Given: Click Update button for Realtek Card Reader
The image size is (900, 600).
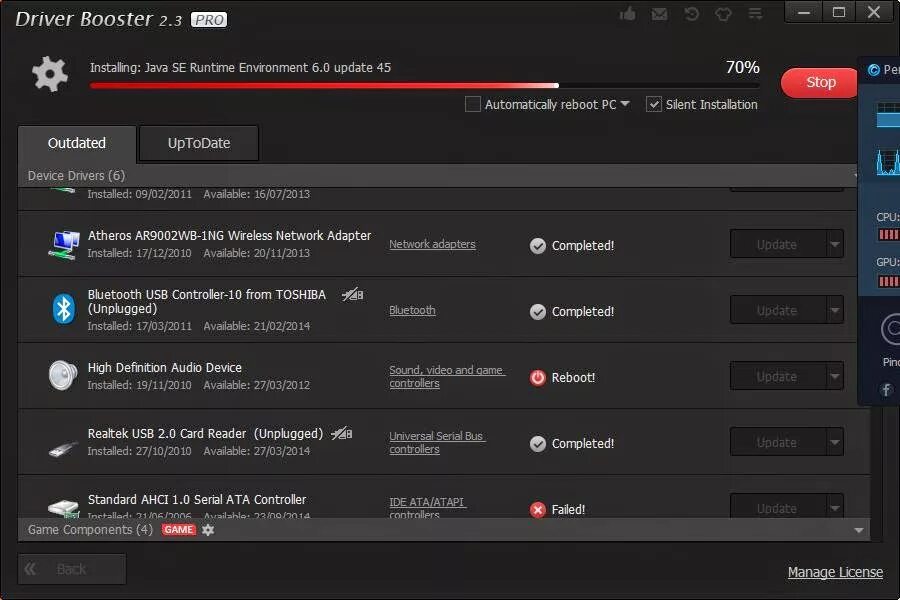Looking at the screenshot, I should coord(778,443).
